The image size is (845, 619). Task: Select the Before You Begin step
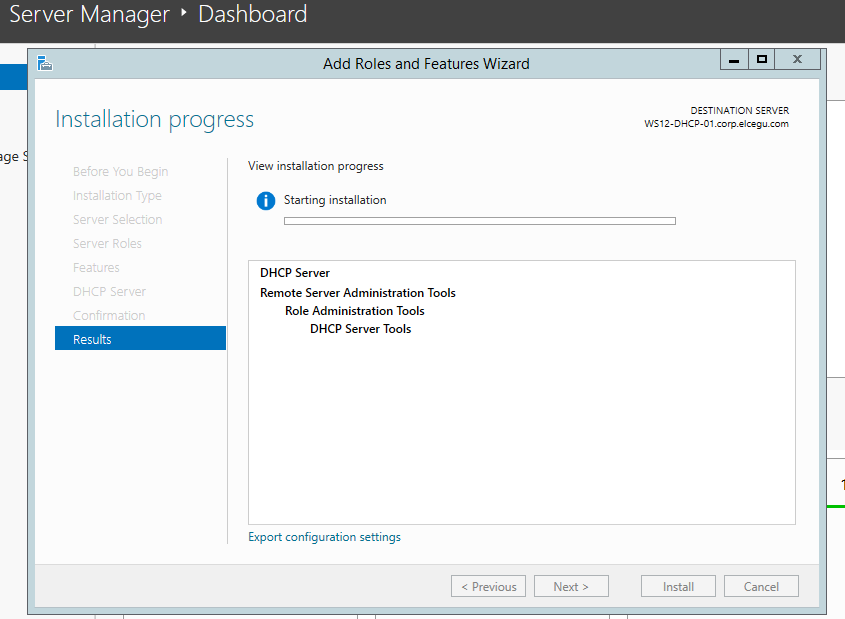click(x=120, y=172)
